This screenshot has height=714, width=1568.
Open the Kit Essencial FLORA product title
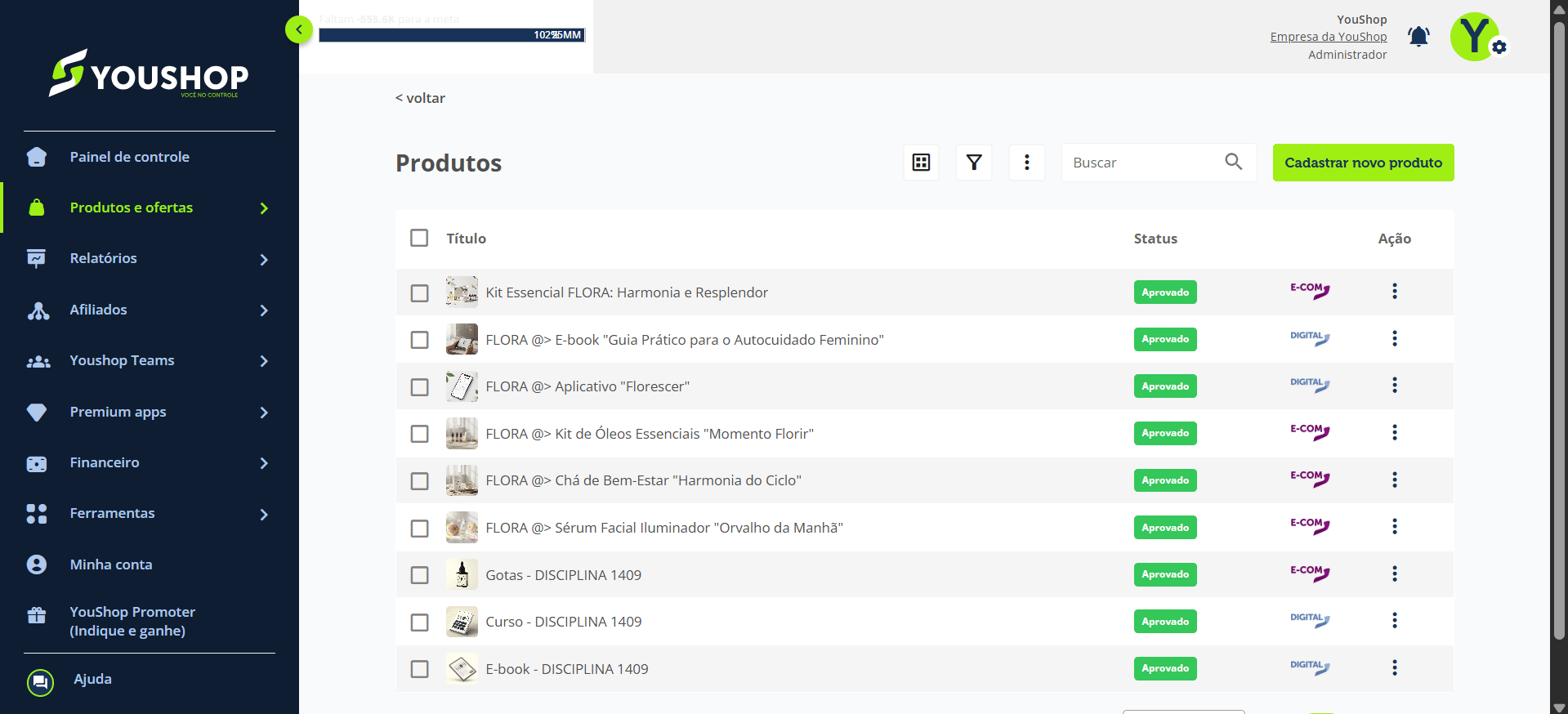coord(627,292)
